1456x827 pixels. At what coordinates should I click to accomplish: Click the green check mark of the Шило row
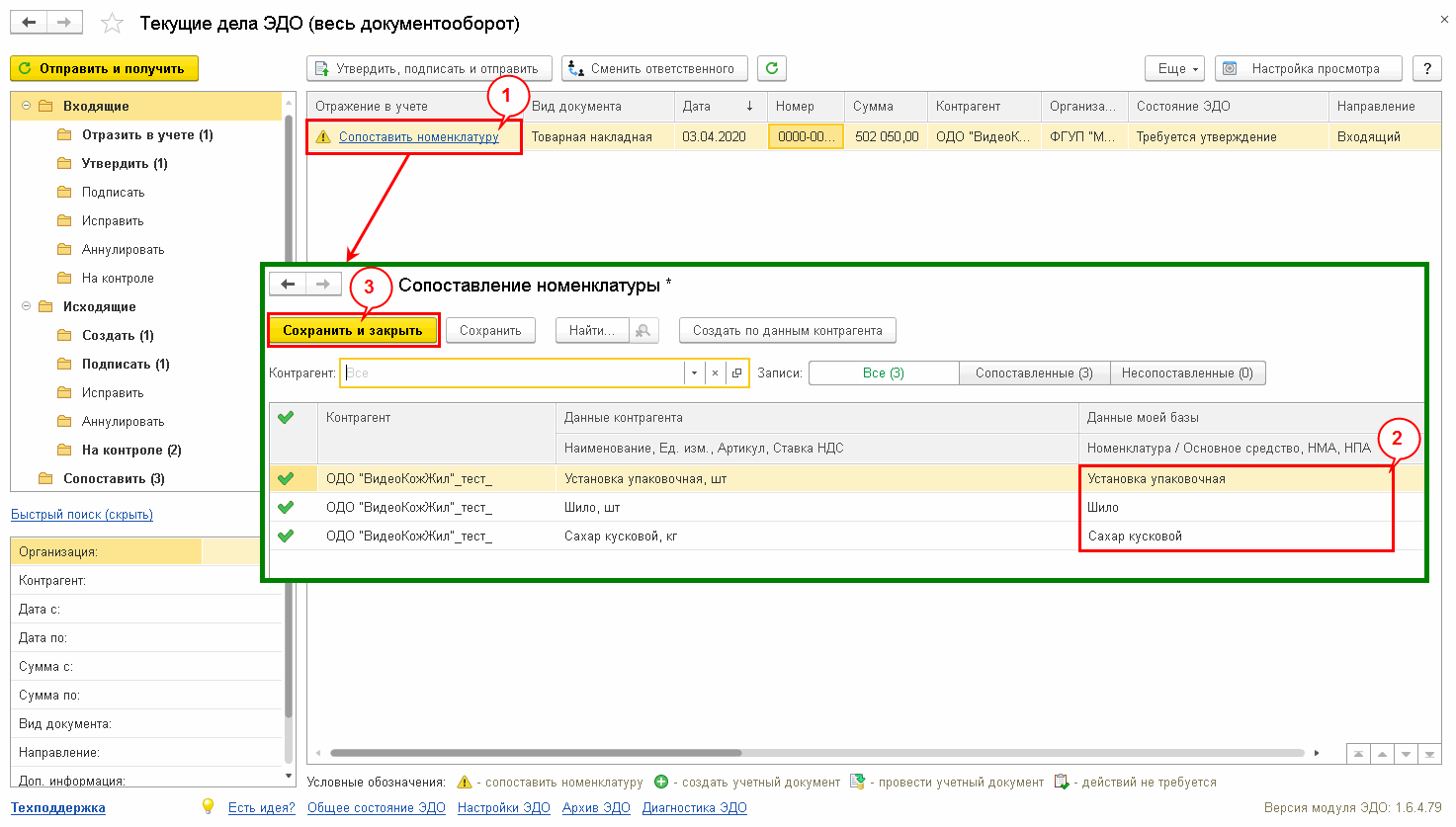[287, 507]
